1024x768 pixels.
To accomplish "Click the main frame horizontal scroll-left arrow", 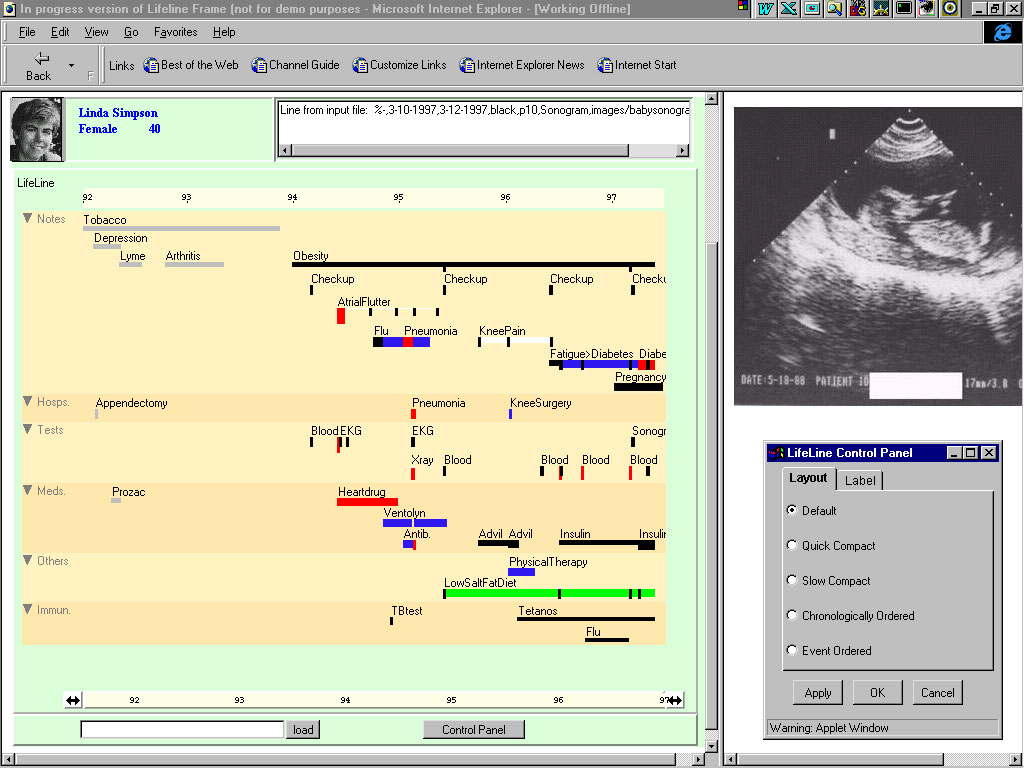I will coord(7,760).
